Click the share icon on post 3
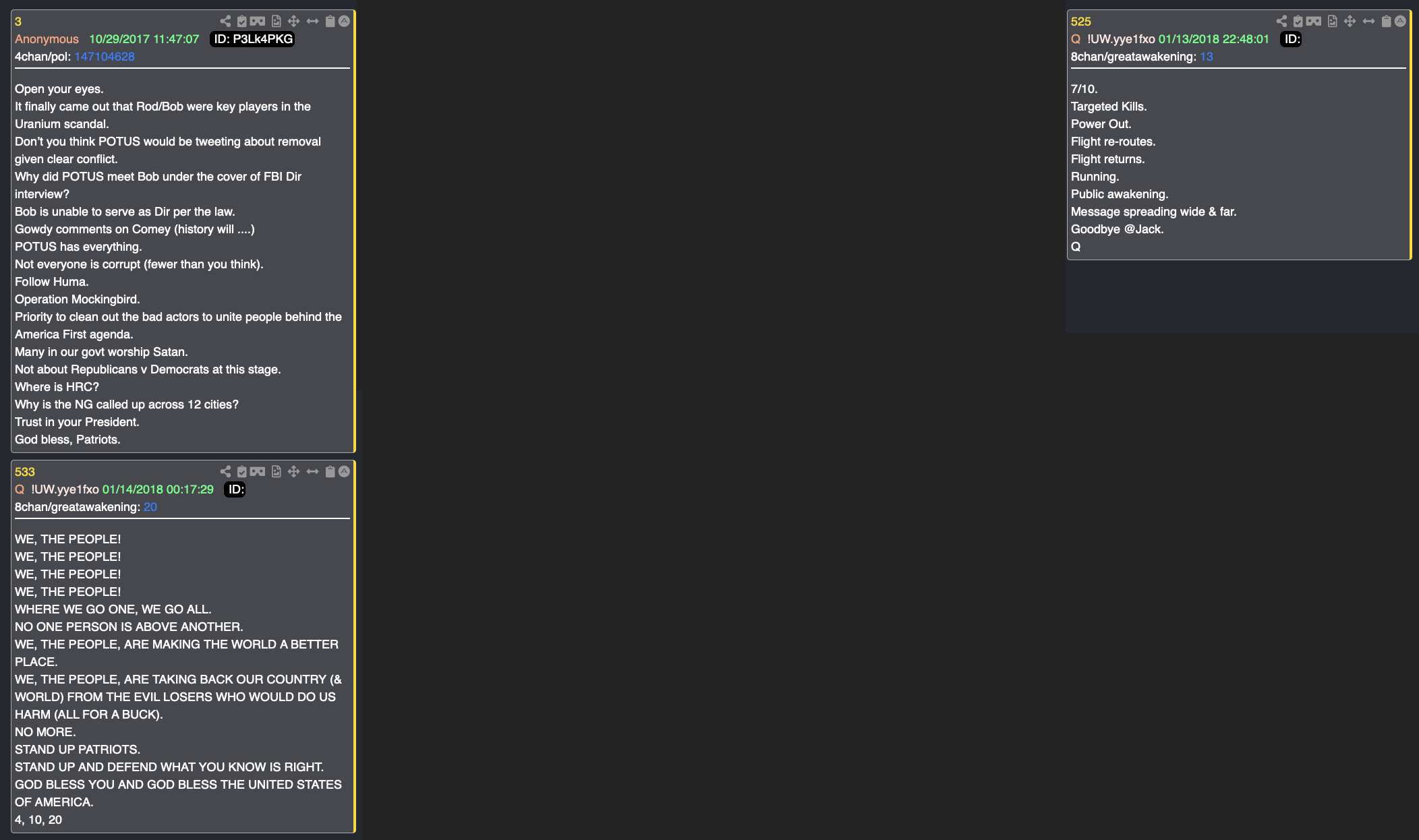Image resolution: width=1419 pixels, height=840 pixels. pyautogui.click(x=225, y=21)
